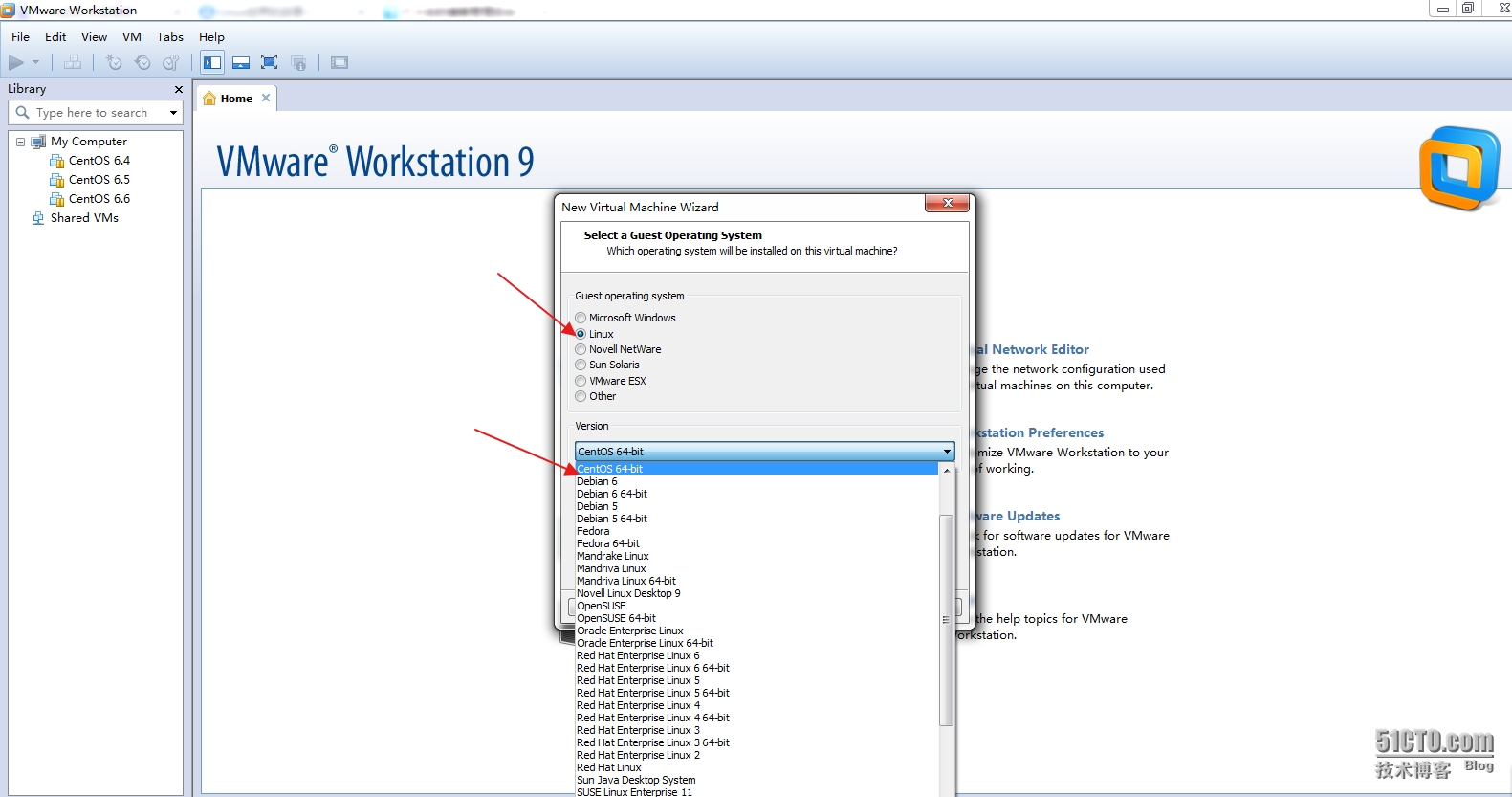Click the magnifier icon in Library search

22,112
